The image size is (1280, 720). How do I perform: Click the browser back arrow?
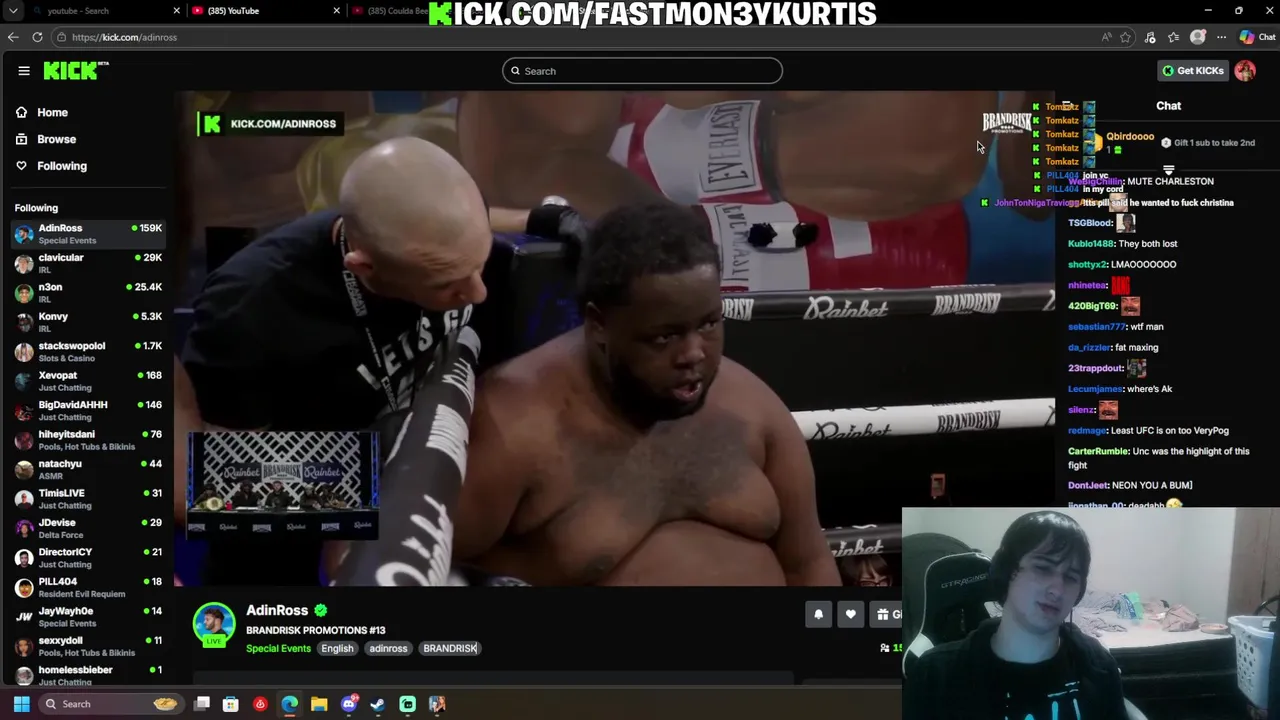[x=13, y=37]
